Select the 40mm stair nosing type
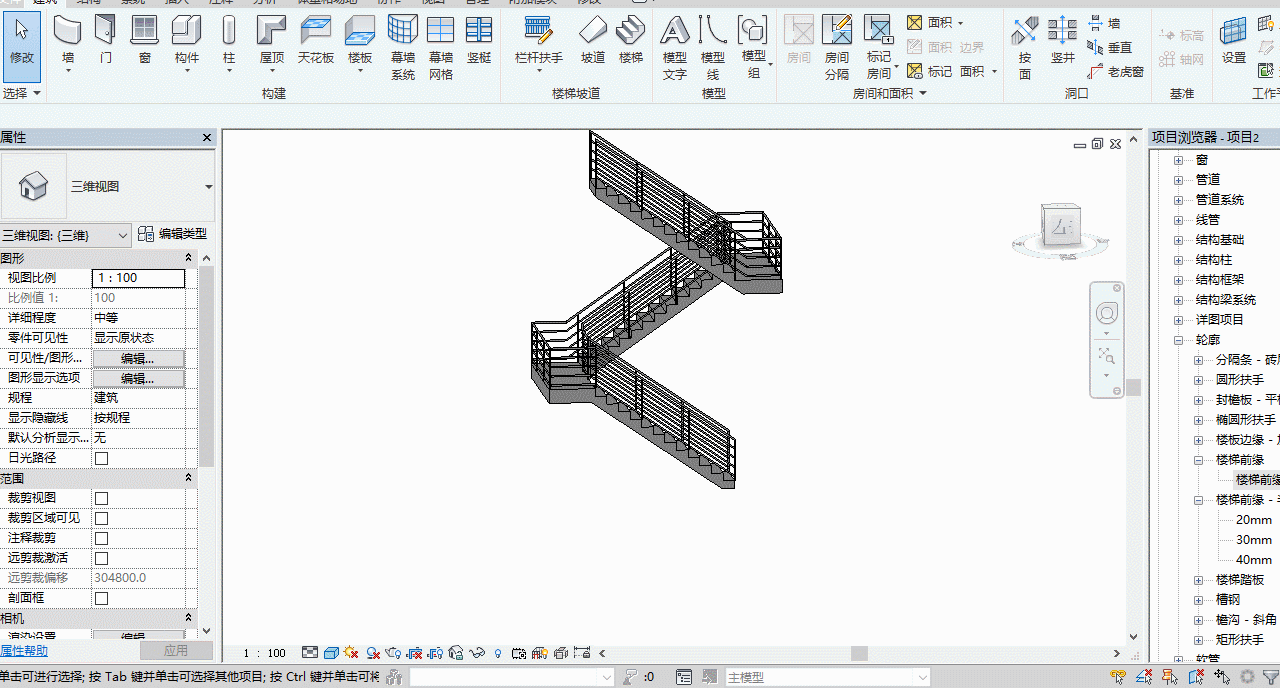Image resolution: width=1280 pixels, height=688 pixels. [1254, 560]
